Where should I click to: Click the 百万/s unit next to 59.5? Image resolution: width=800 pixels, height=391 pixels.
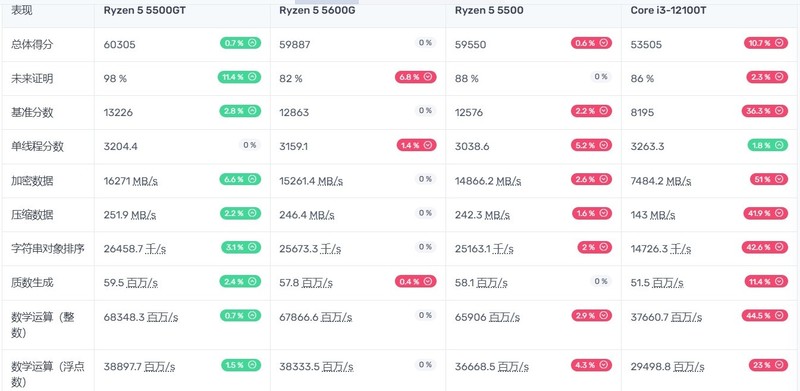[x=142, y=283]
